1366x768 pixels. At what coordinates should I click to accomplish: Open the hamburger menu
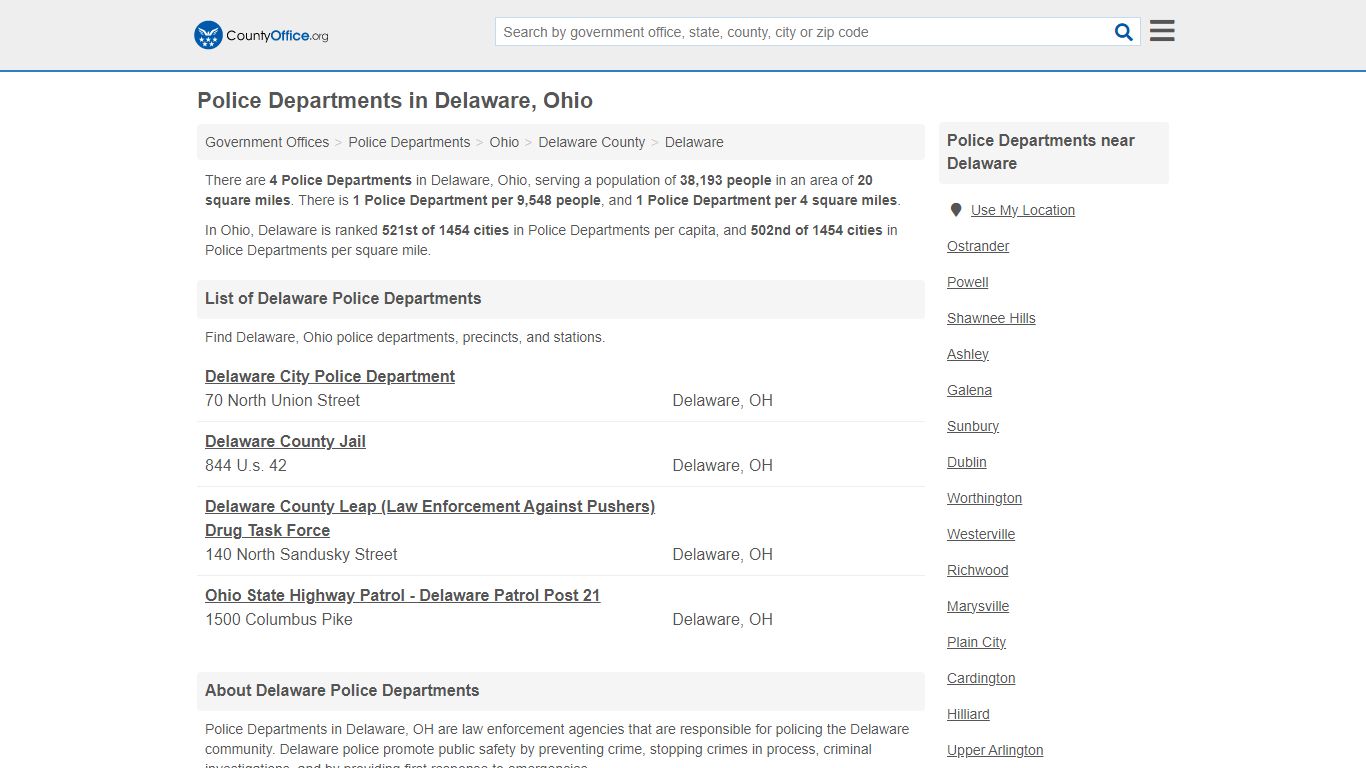(1162, 31)
